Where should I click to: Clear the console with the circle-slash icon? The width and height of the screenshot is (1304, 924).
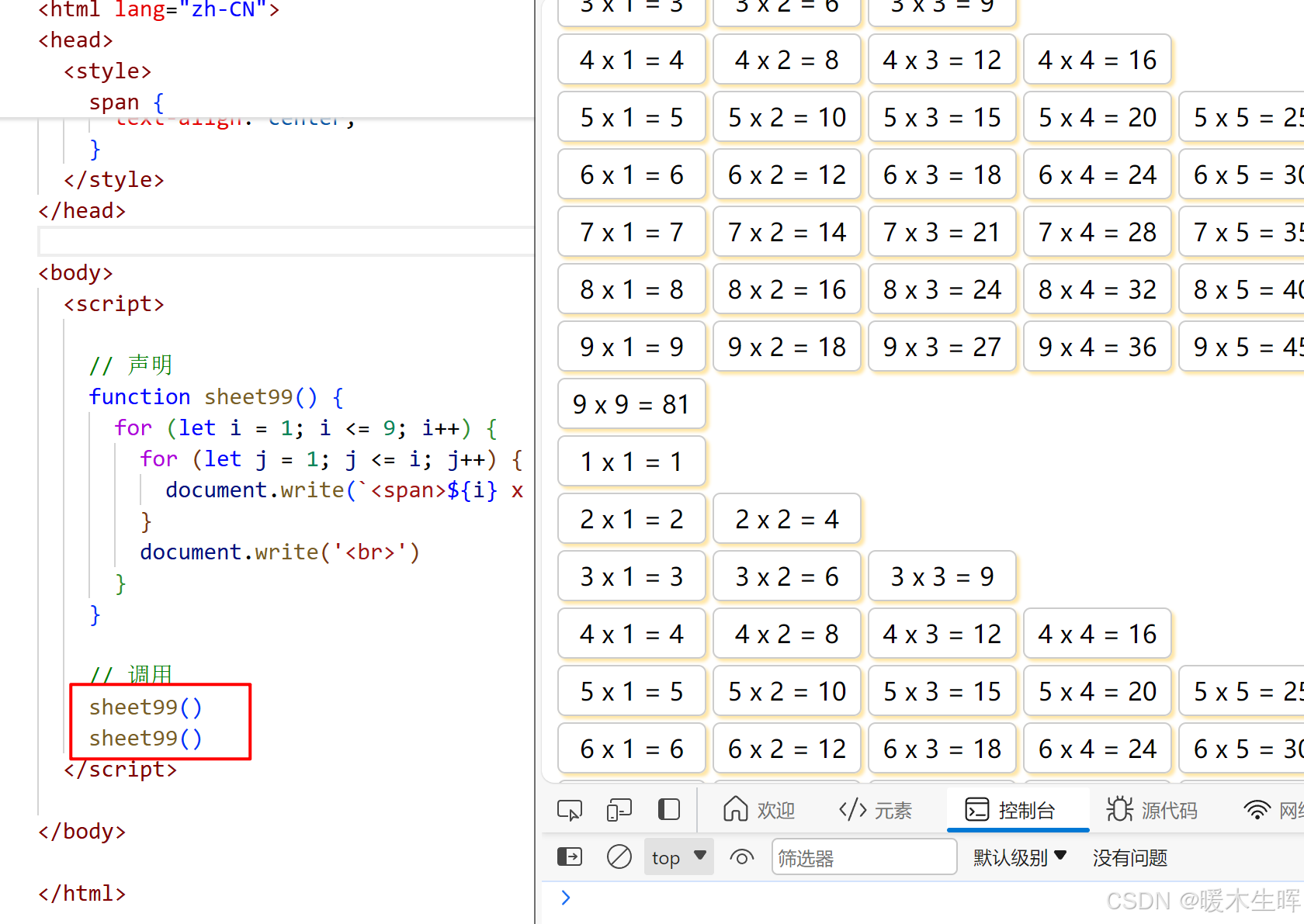click(619, 857)
